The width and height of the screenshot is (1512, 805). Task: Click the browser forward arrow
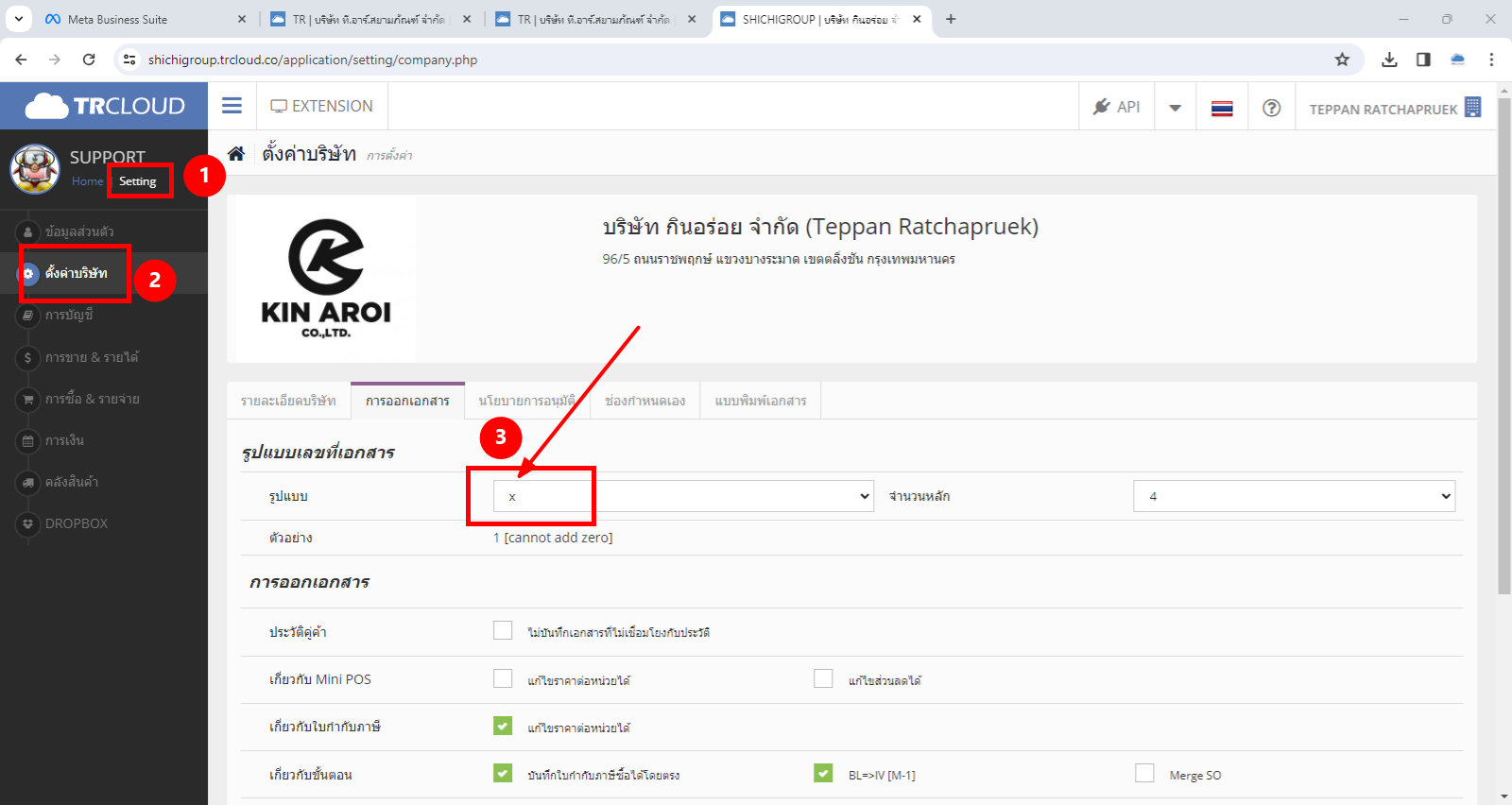tap(55, 60)
